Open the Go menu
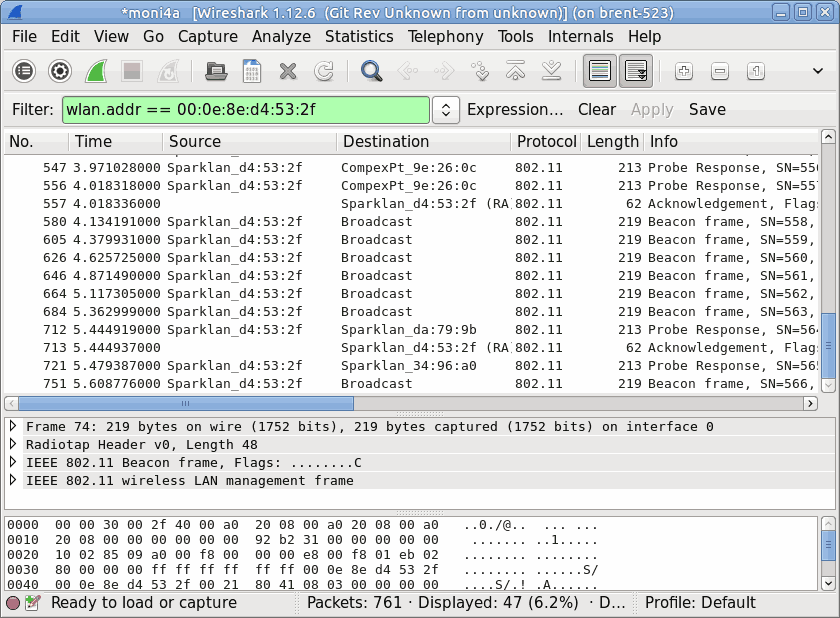Screen dimensions: 840x618 pyautogui.click(x=153, y=36)
